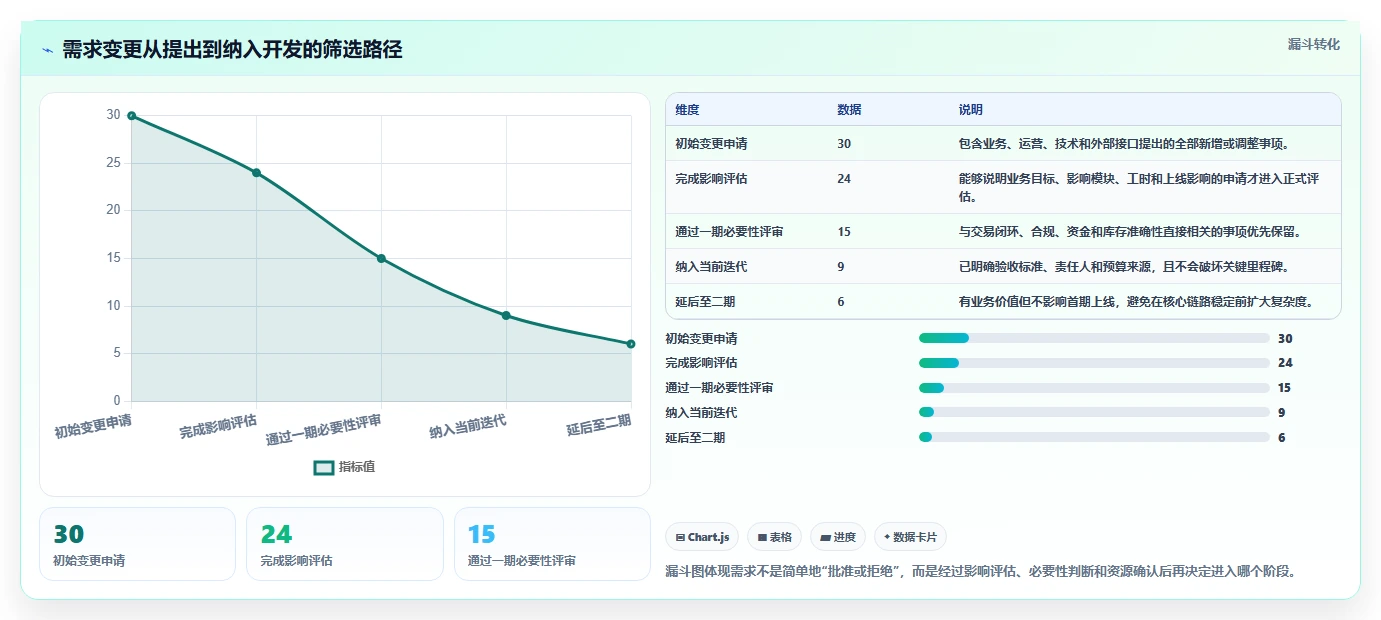
Task: Click the progress bar for 纳入当前迭代
Action: point(1094,412)
